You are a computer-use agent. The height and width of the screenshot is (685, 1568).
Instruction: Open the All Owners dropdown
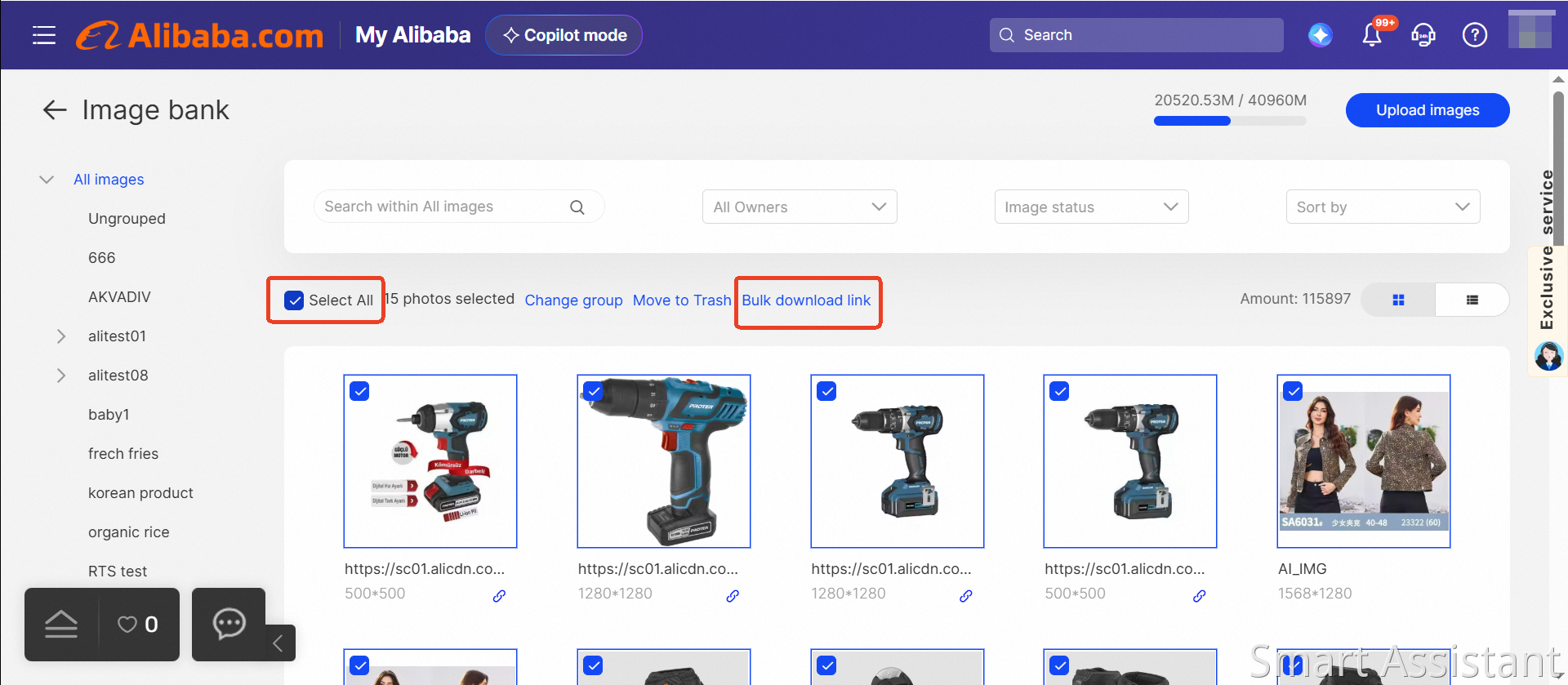[800, 207]
